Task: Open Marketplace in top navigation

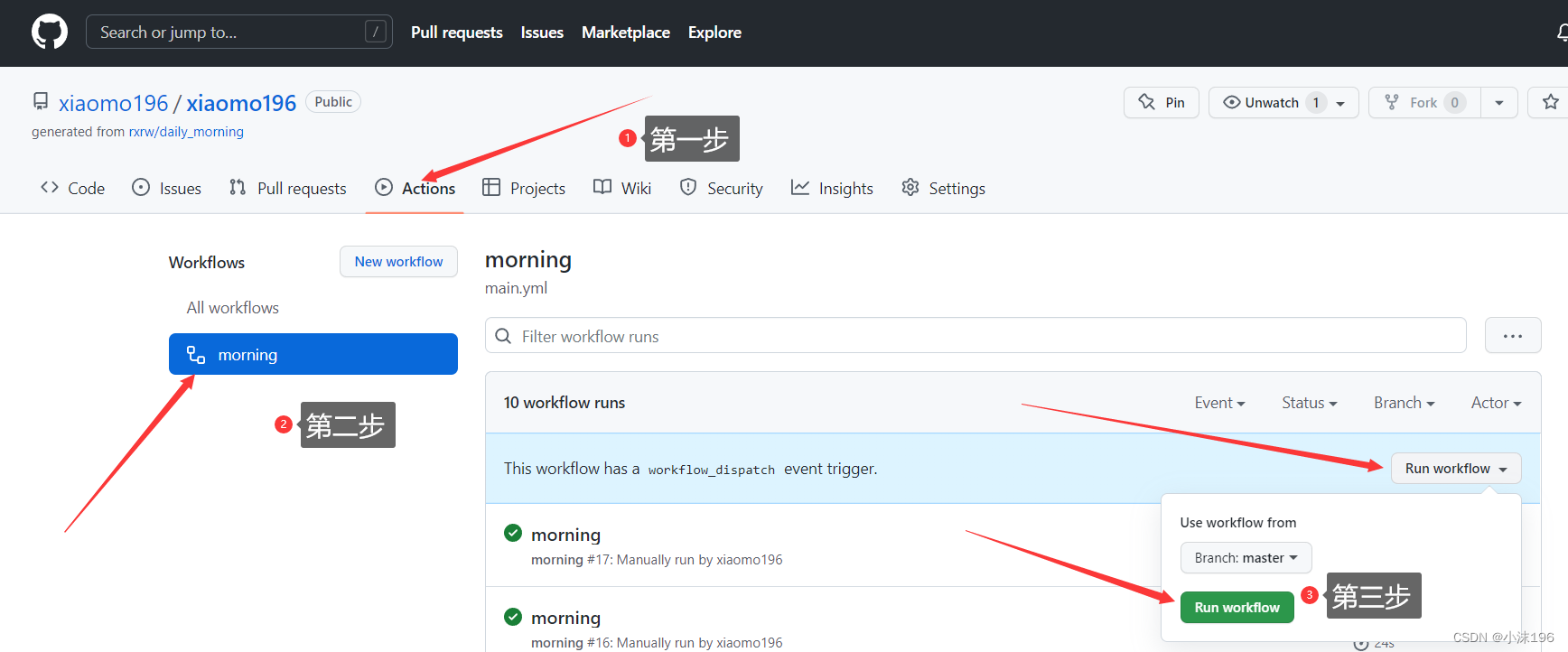Action: (626, 33)
